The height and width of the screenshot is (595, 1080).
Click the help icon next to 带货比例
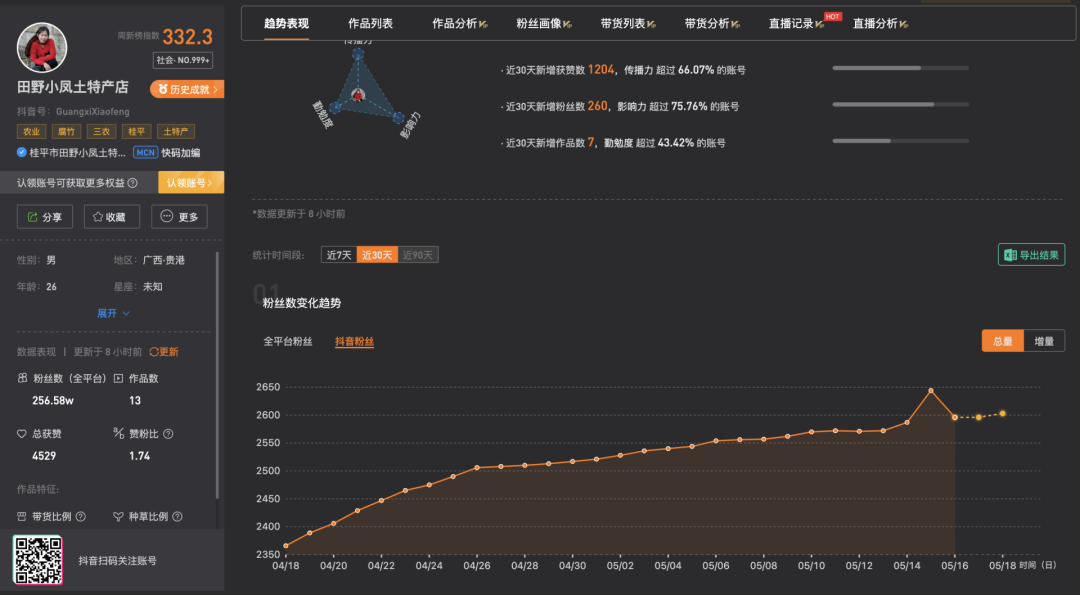click(x=80, y=517)
